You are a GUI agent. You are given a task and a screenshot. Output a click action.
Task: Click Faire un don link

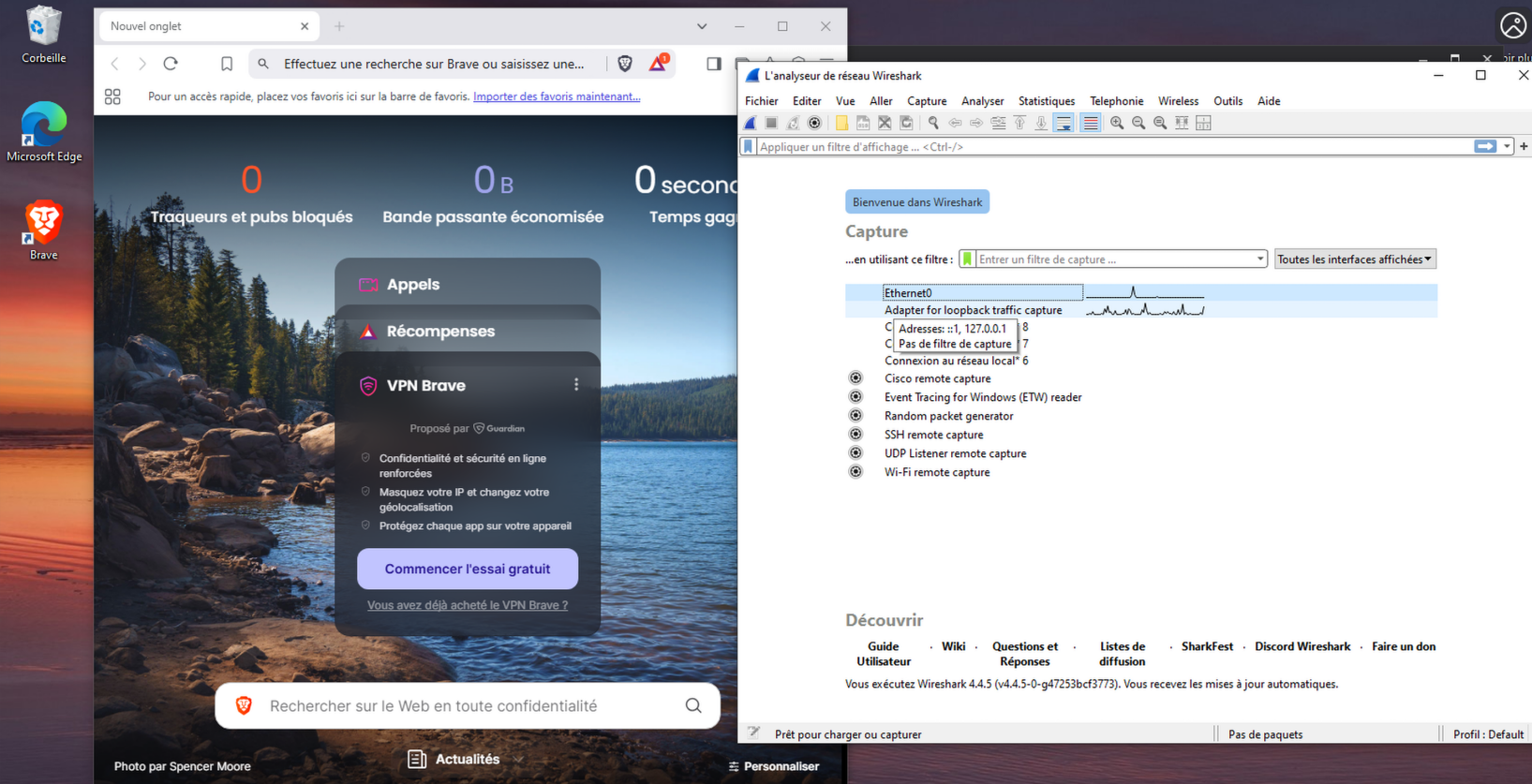point(1404,646)
